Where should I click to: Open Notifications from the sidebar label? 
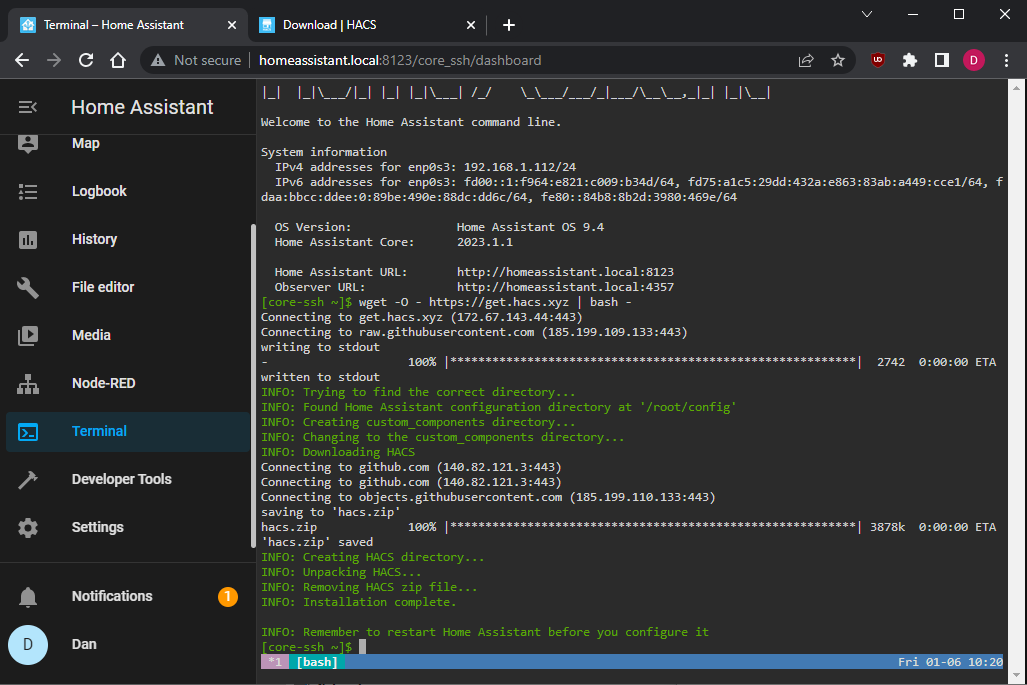pos(112,597)
